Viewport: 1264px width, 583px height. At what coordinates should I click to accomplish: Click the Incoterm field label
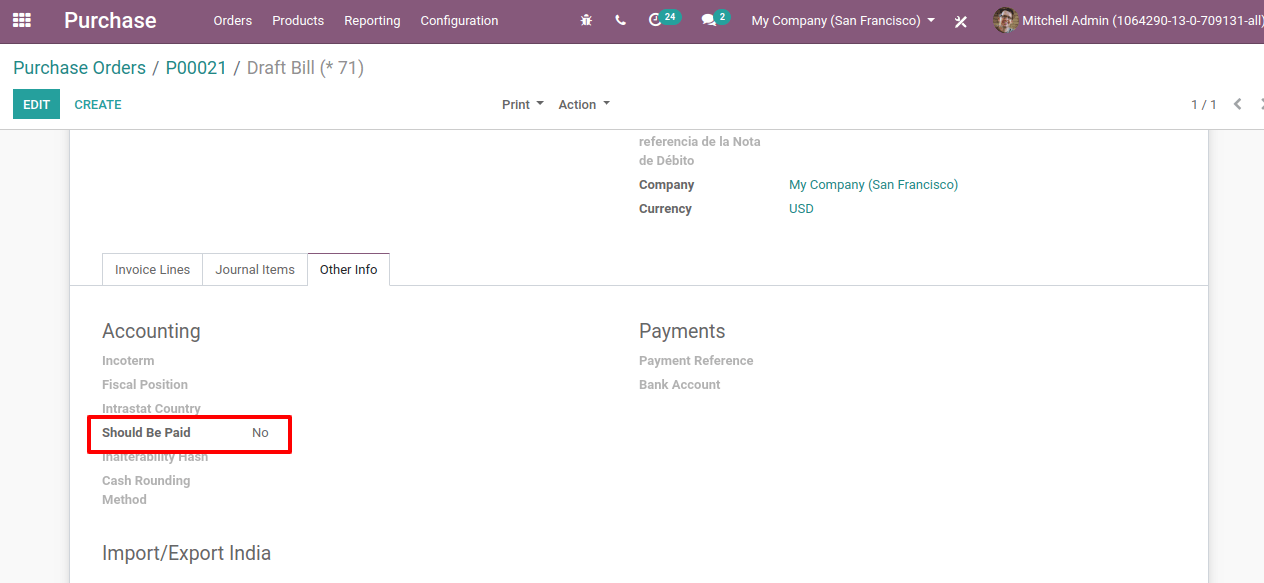[128, 361]
